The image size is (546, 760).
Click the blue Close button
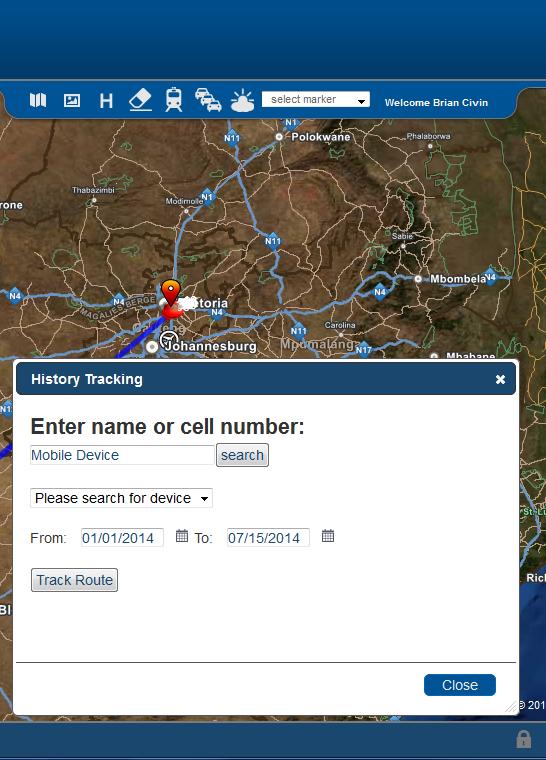[x=460, y=685]
